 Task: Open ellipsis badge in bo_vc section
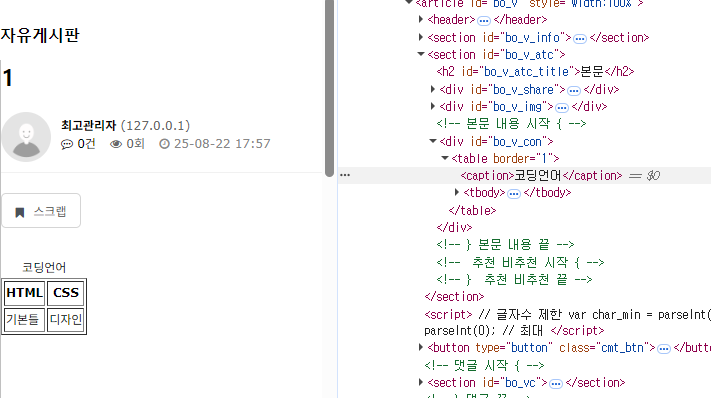click(555, 384)
